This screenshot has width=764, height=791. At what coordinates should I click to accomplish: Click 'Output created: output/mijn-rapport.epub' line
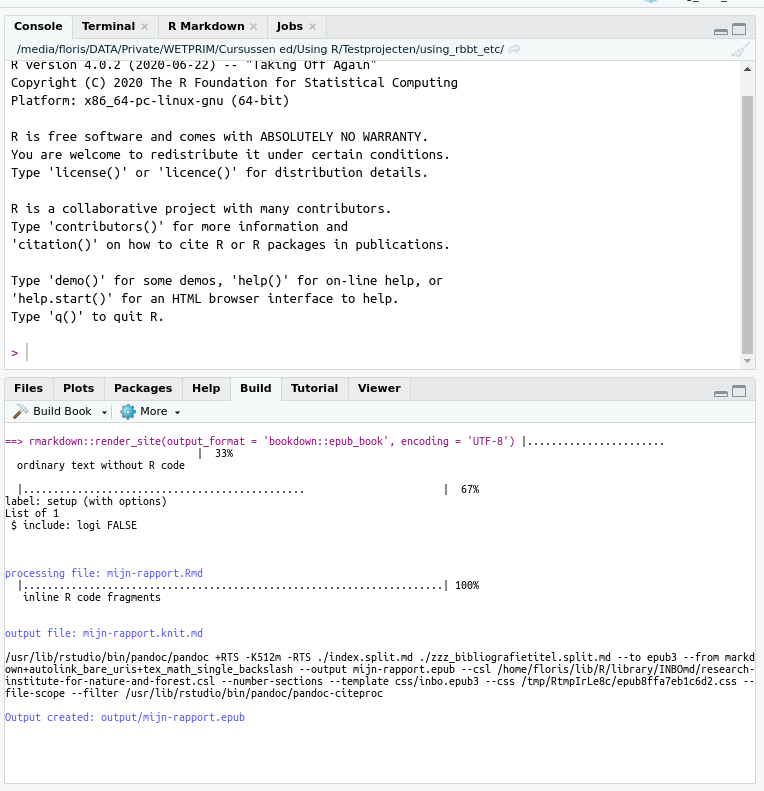pyautogui.click(x=125, y=717)
